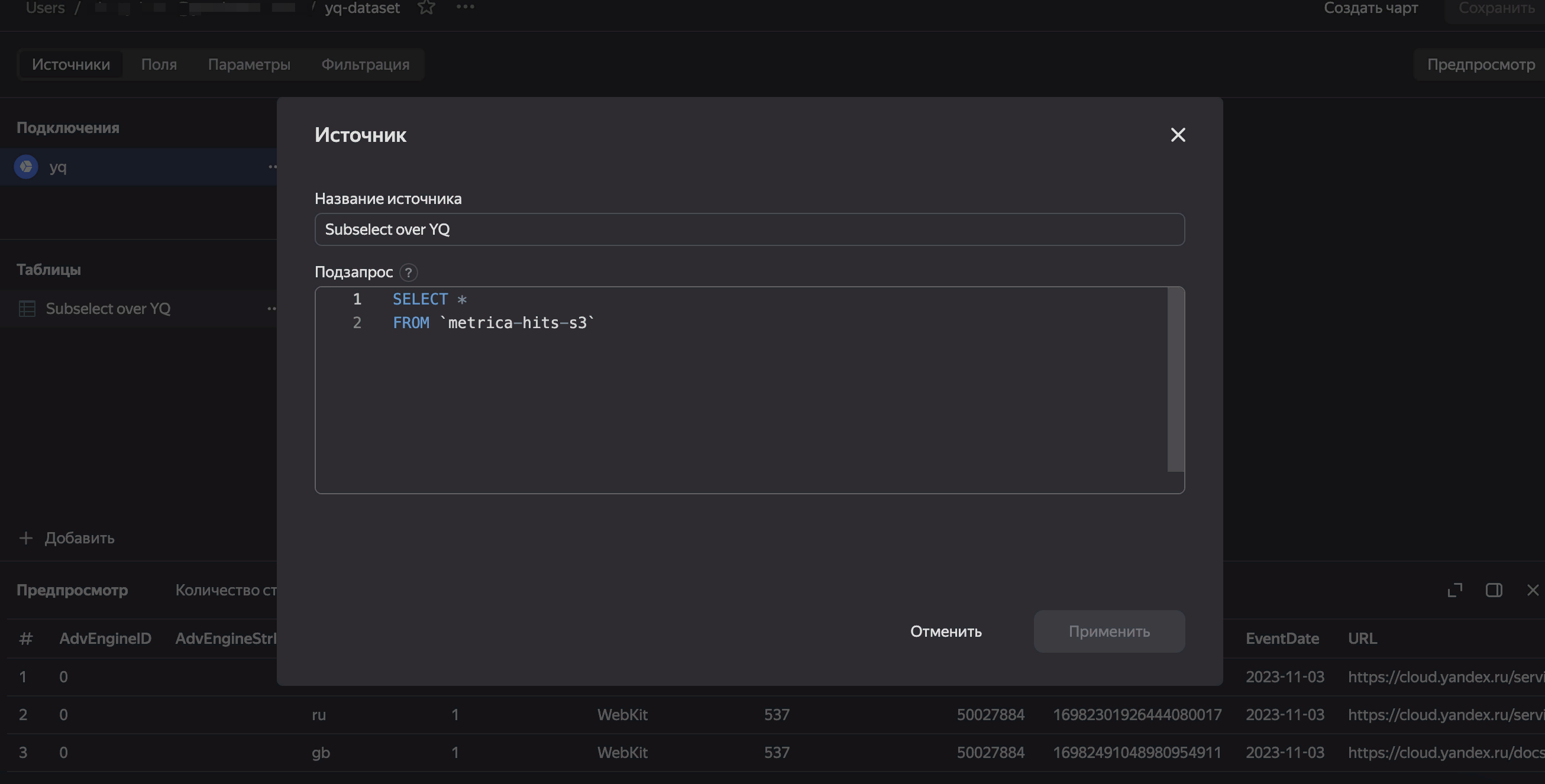Focus the Название источника input field
Viewport: 1545px width, 784px height.
pos(749,229)
